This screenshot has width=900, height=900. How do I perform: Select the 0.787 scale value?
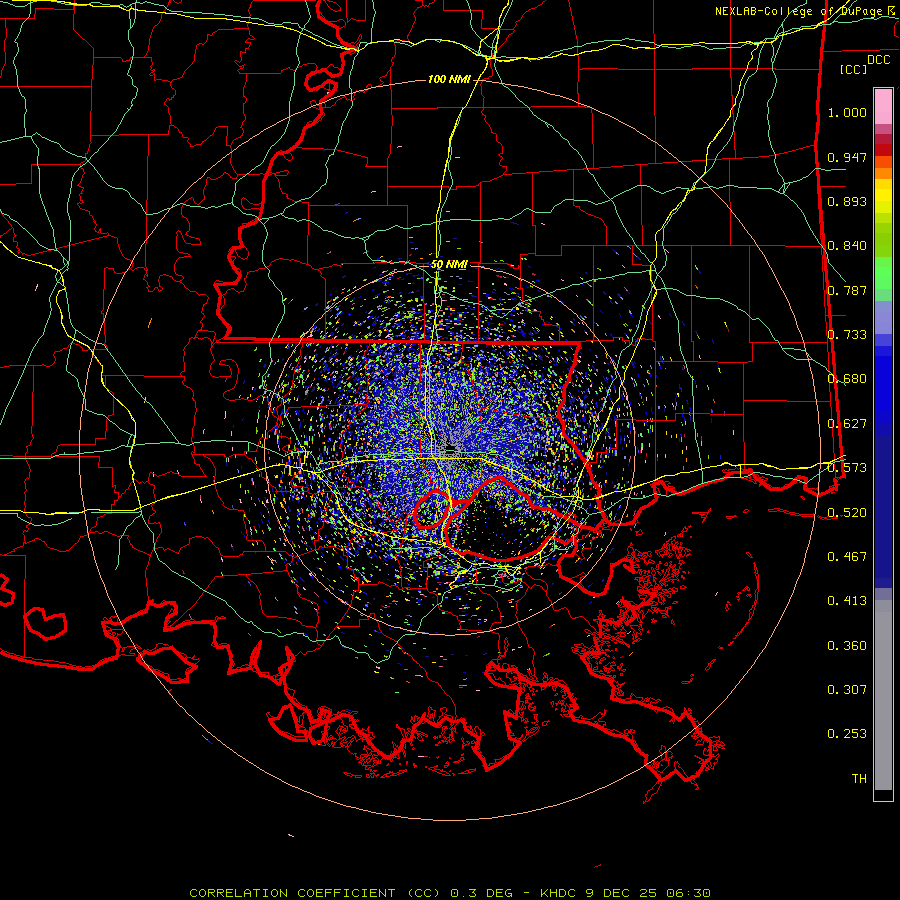[x=847, y=290]
